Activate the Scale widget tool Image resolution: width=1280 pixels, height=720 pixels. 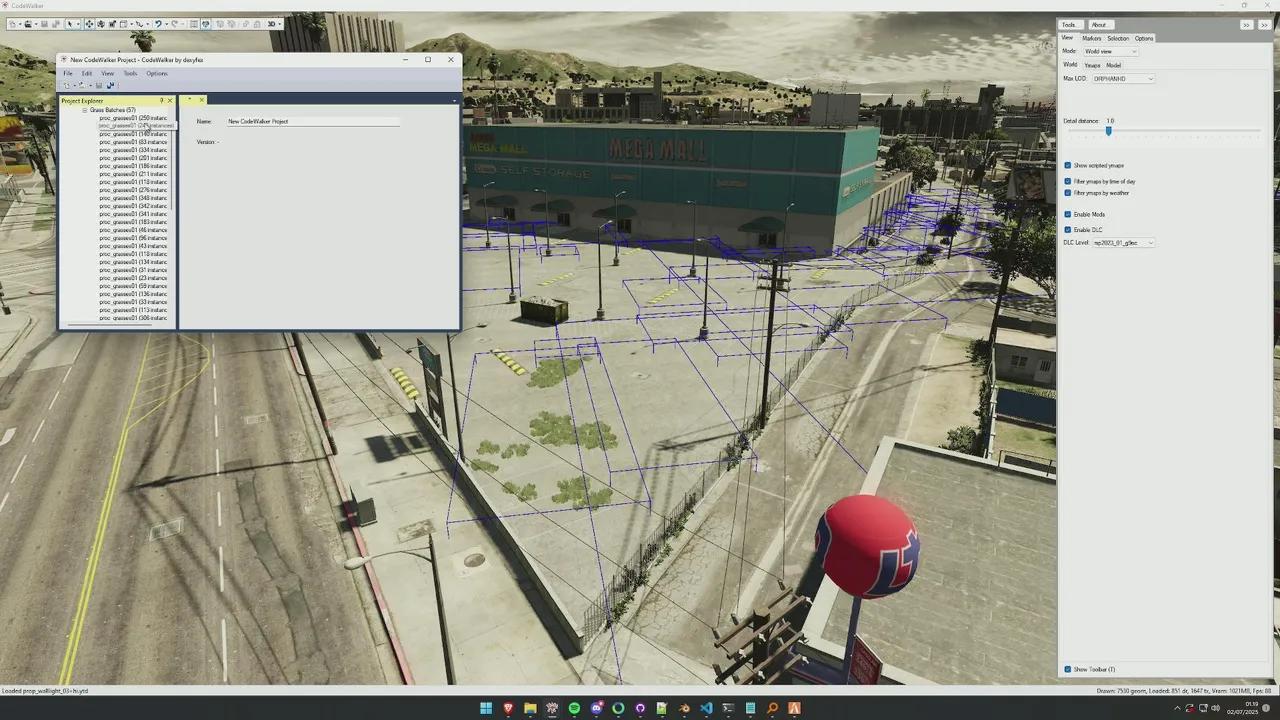pyautogui.click(x=112, y=24)
